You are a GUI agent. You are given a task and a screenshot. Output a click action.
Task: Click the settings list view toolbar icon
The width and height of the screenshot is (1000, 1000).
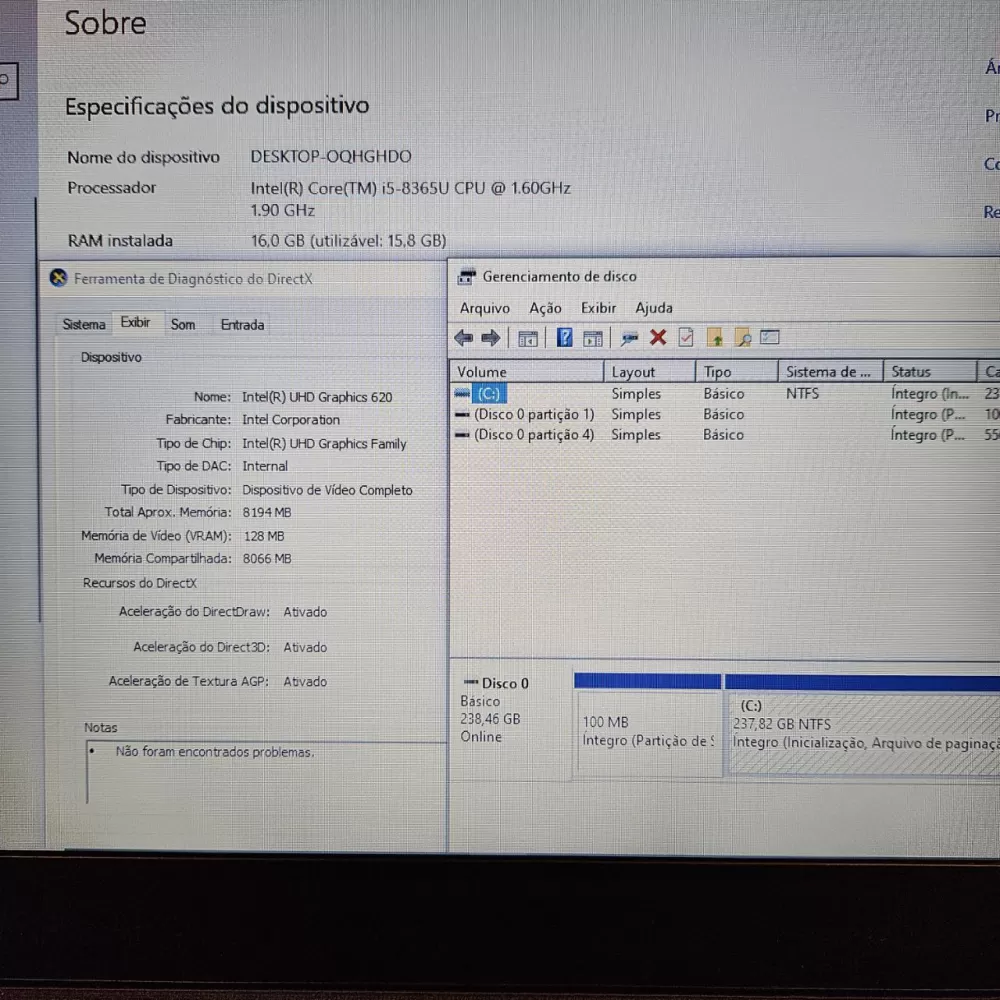pos(770,337)
